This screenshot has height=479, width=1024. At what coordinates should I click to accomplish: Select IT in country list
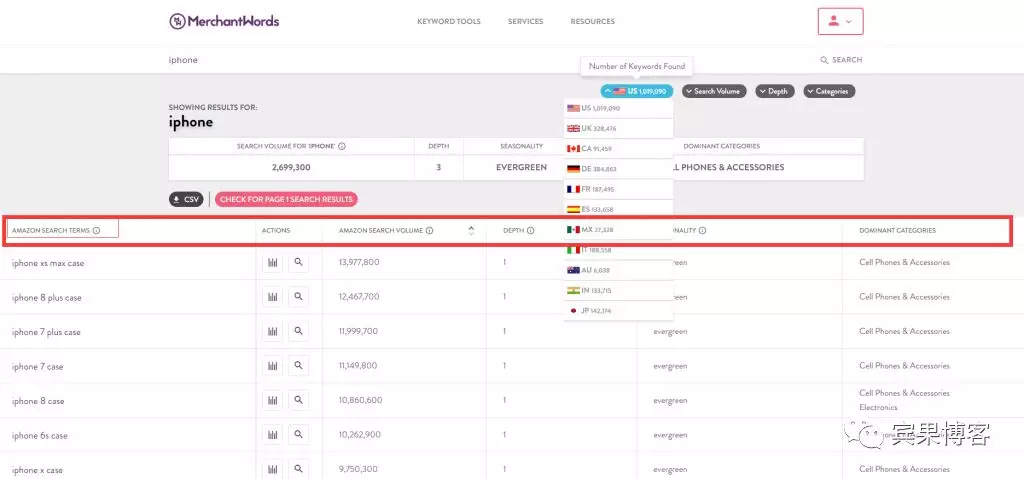tap(618, 250)
